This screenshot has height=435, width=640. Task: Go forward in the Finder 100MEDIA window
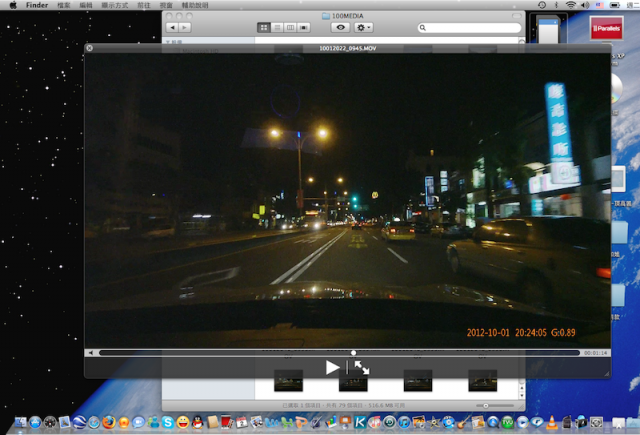(184, 27)
